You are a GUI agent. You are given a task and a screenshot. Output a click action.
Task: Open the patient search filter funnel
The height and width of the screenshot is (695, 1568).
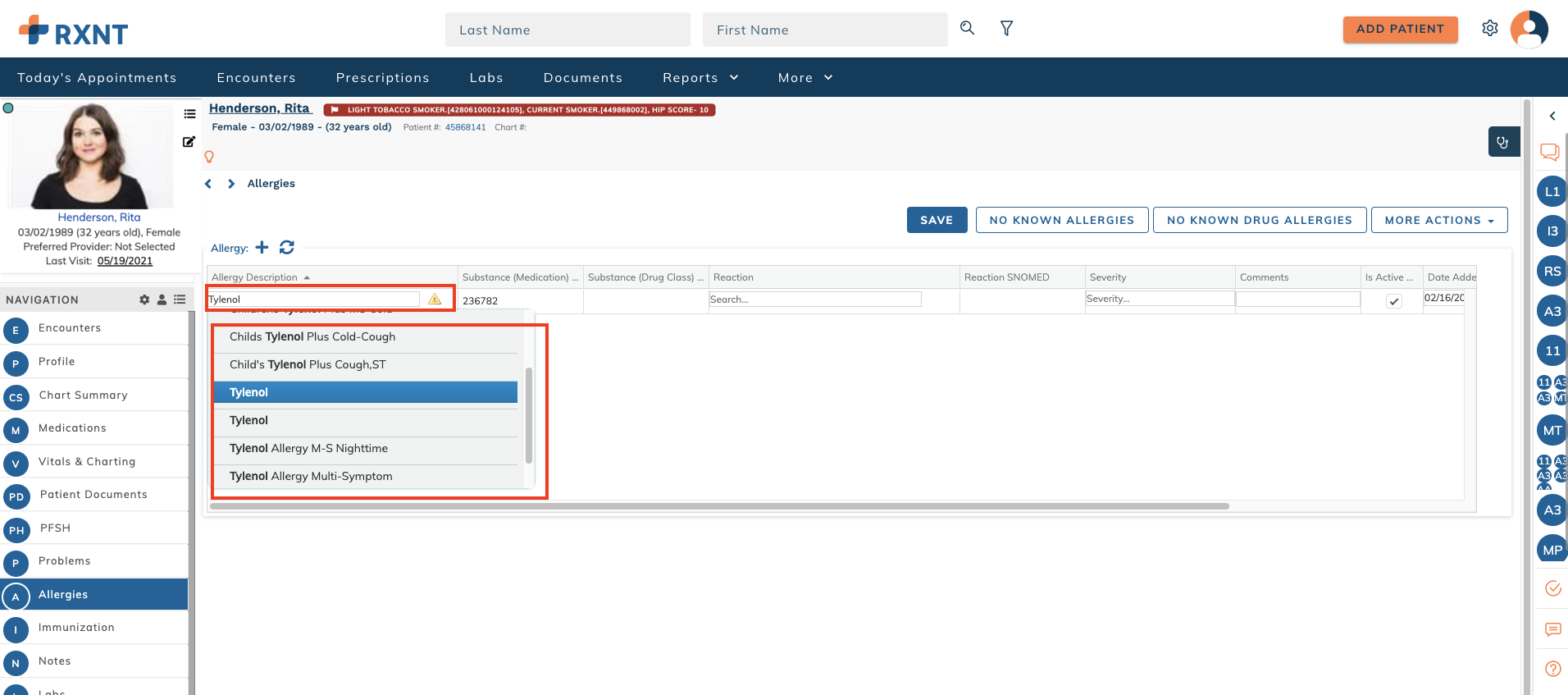(1007, 29)
